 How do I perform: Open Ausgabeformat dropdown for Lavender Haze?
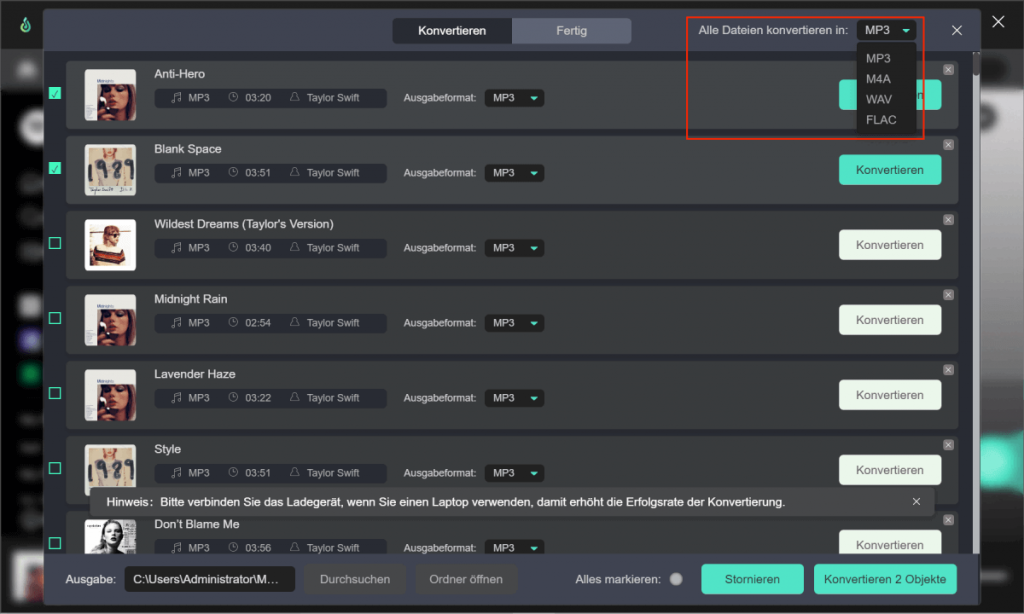(x=514, y=398)
